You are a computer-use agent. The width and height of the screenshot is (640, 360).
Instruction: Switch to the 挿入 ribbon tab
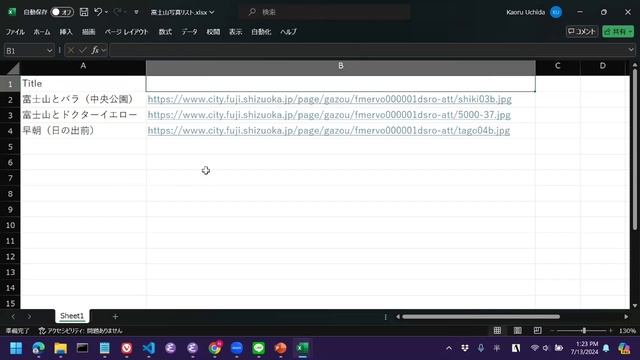66,32
